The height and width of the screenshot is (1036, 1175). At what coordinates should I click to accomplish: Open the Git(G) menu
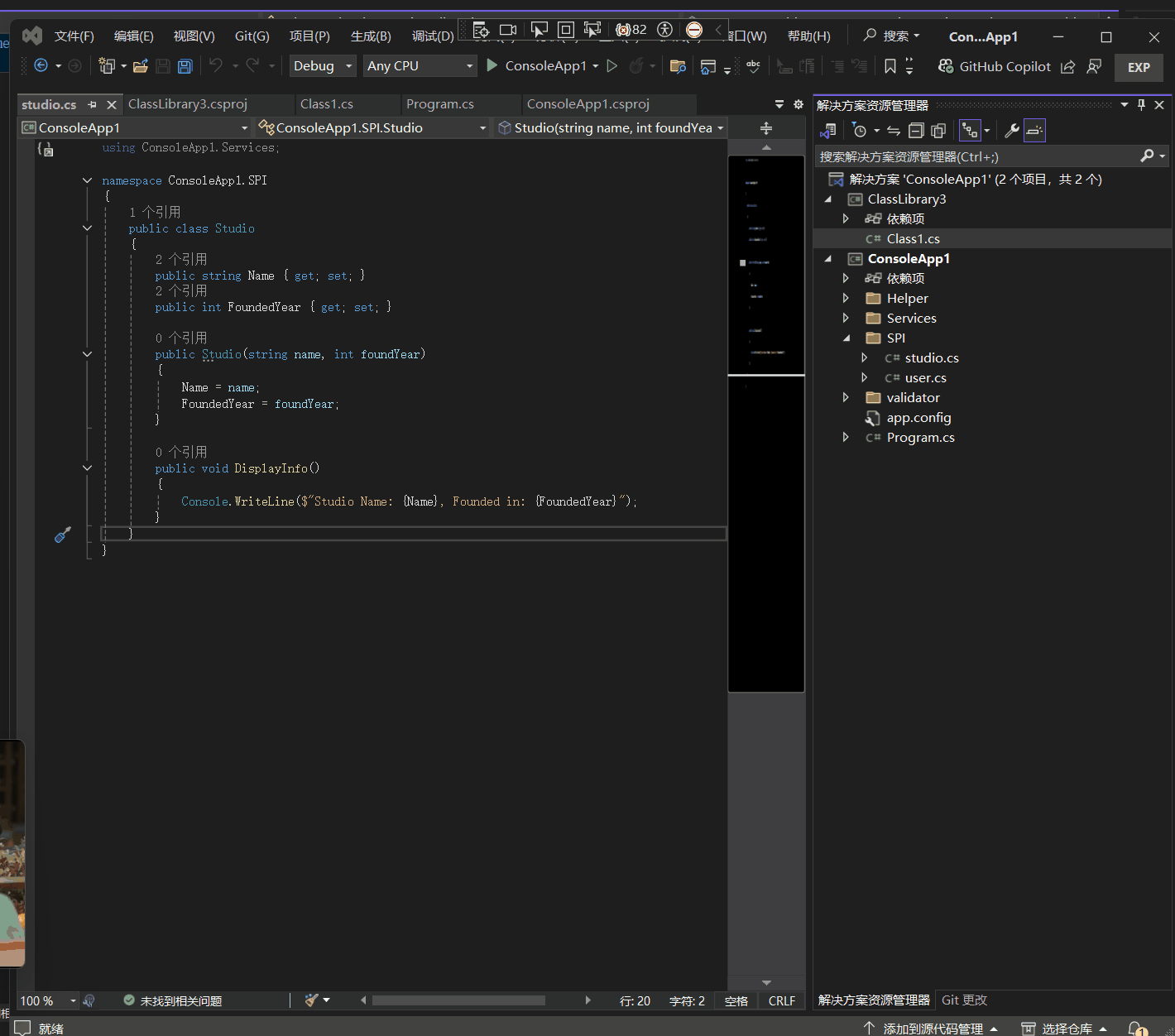point(252,36)
